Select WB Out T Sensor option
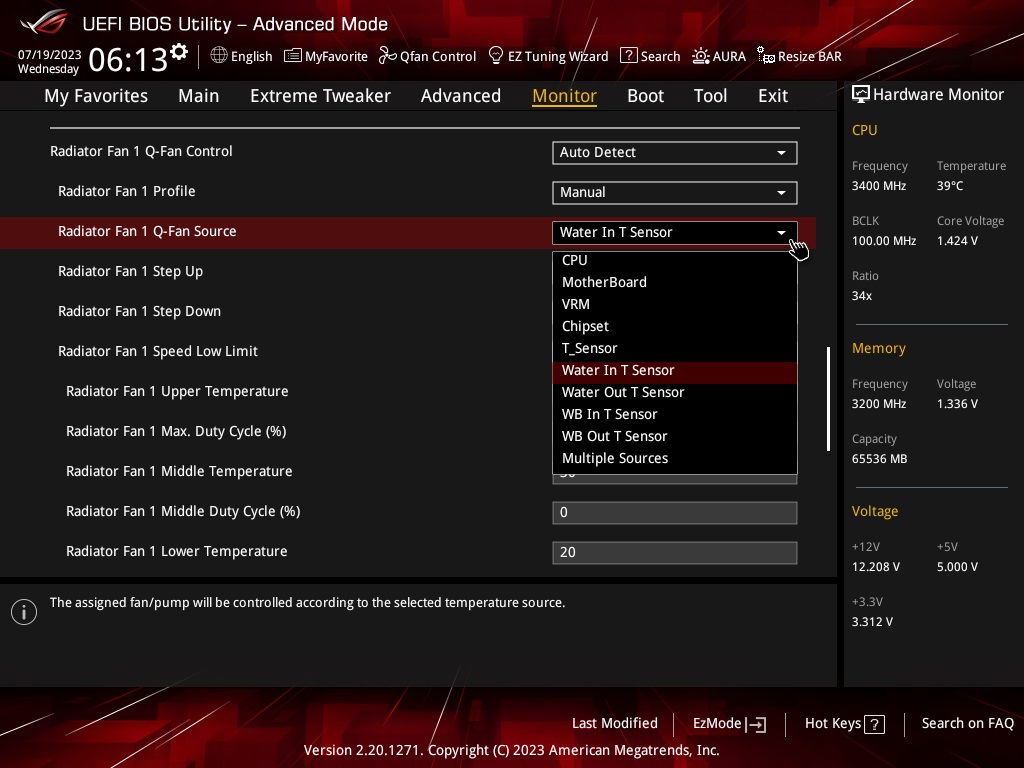 675,436
